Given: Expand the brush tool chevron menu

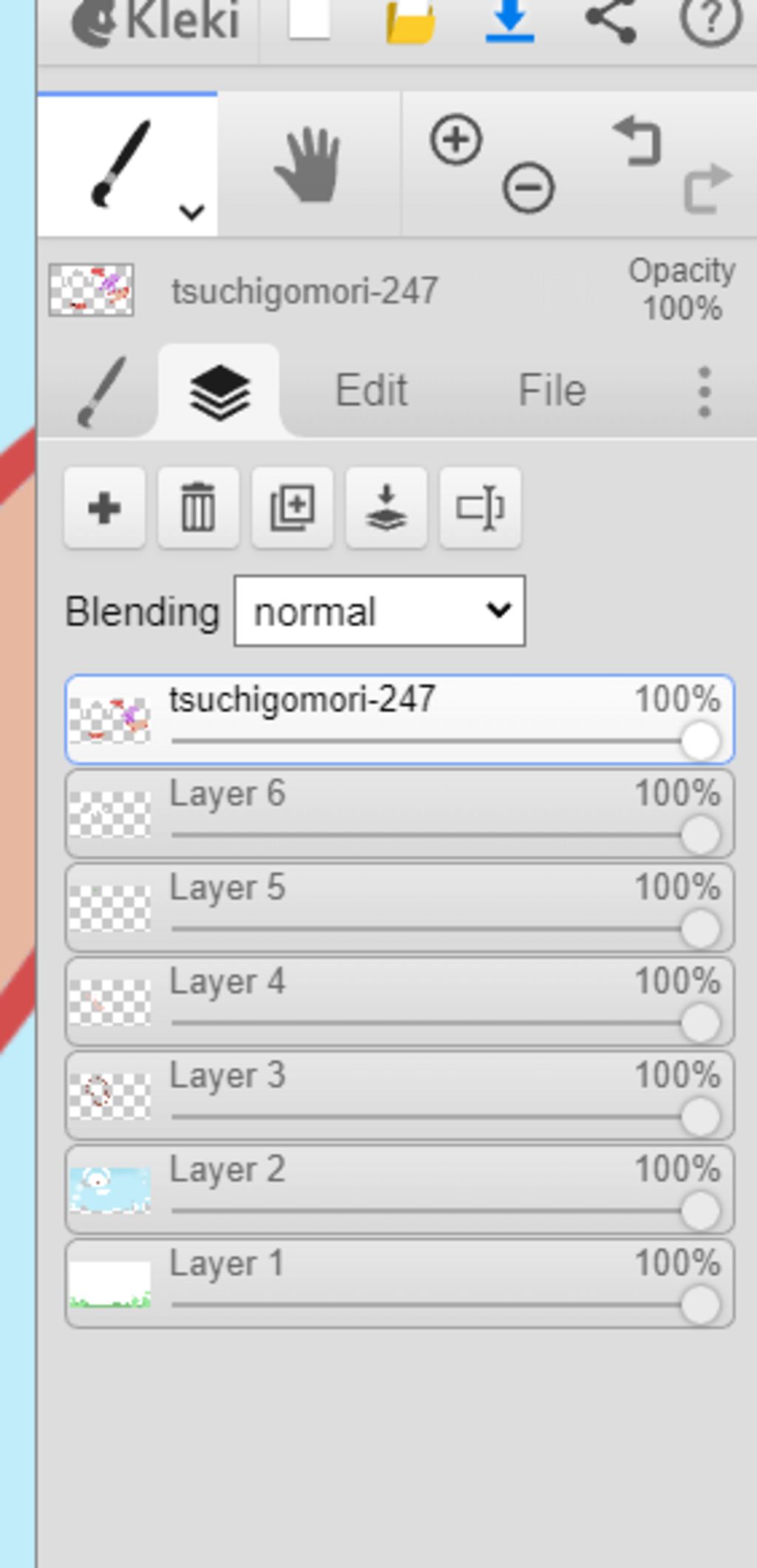Looking at the screenshot, I should point(191,212).
